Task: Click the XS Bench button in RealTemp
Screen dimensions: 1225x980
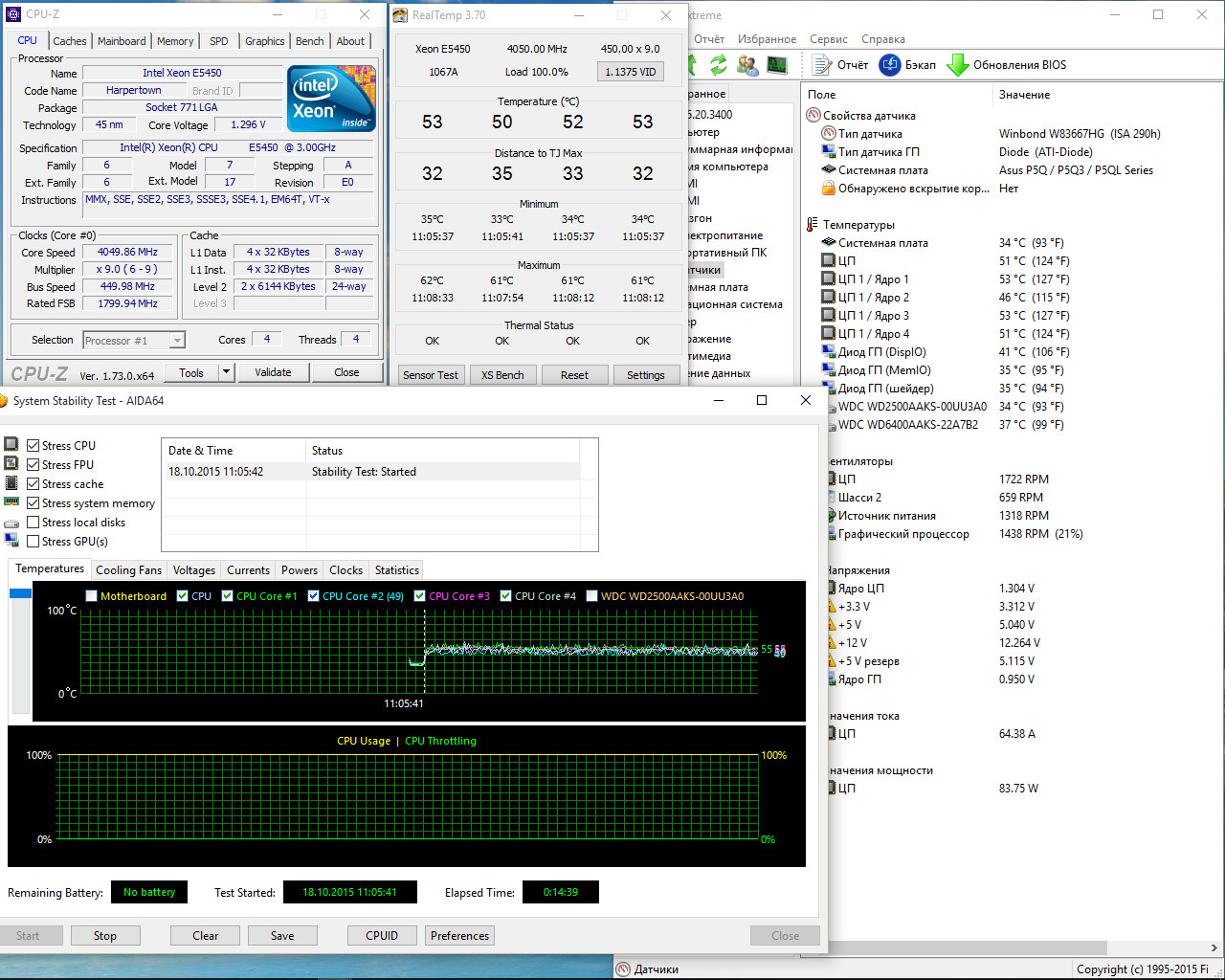Action: [502, 375]
